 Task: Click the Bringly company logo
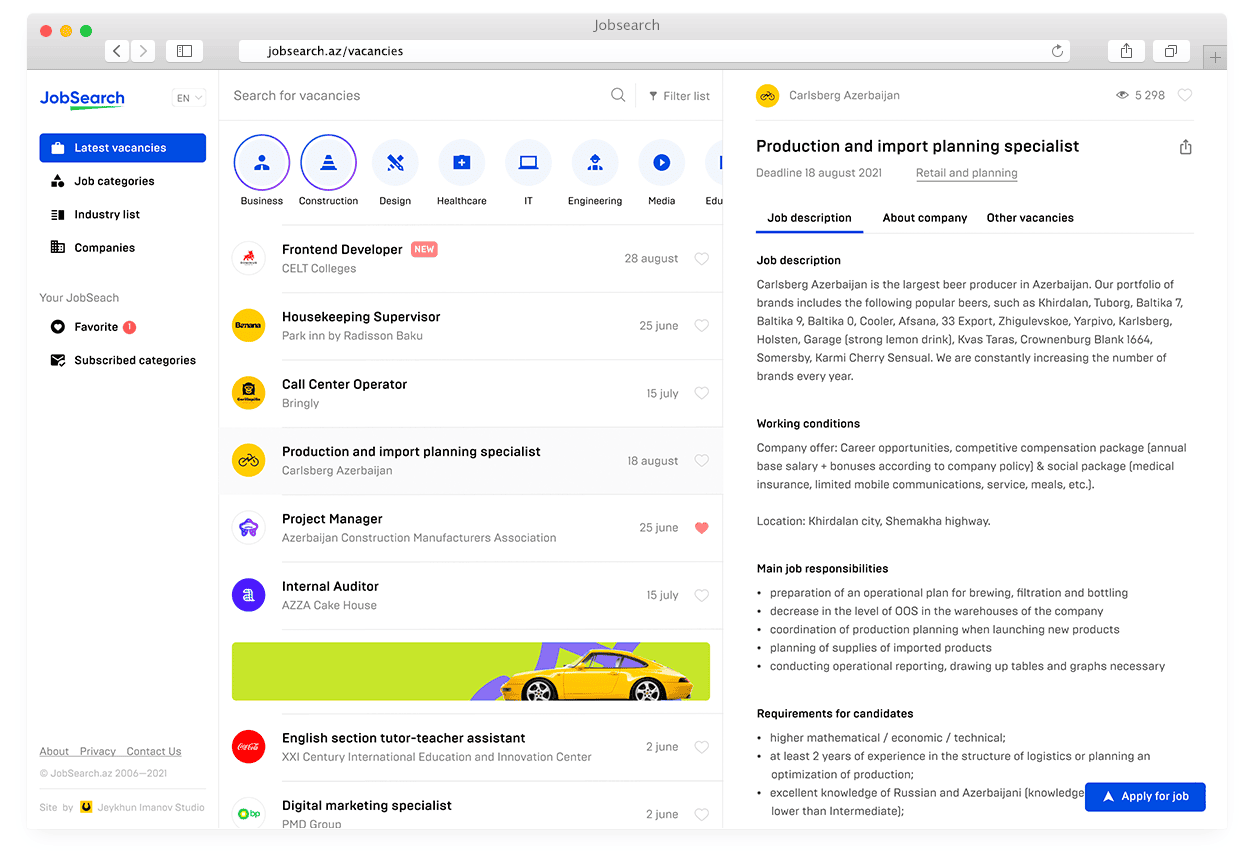coord(248,393)
